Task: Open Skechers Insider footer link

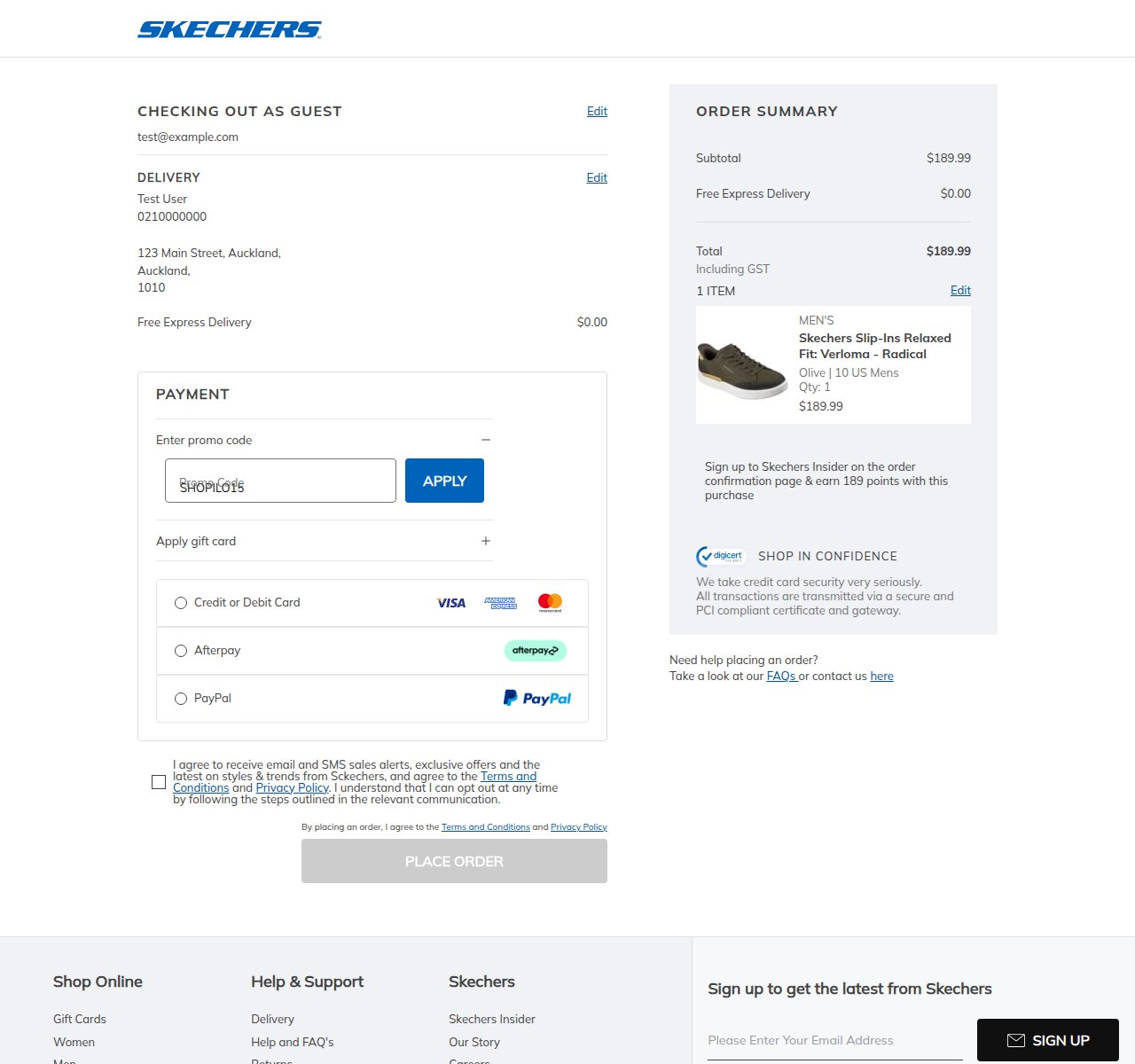Action: coord(492,1019)
